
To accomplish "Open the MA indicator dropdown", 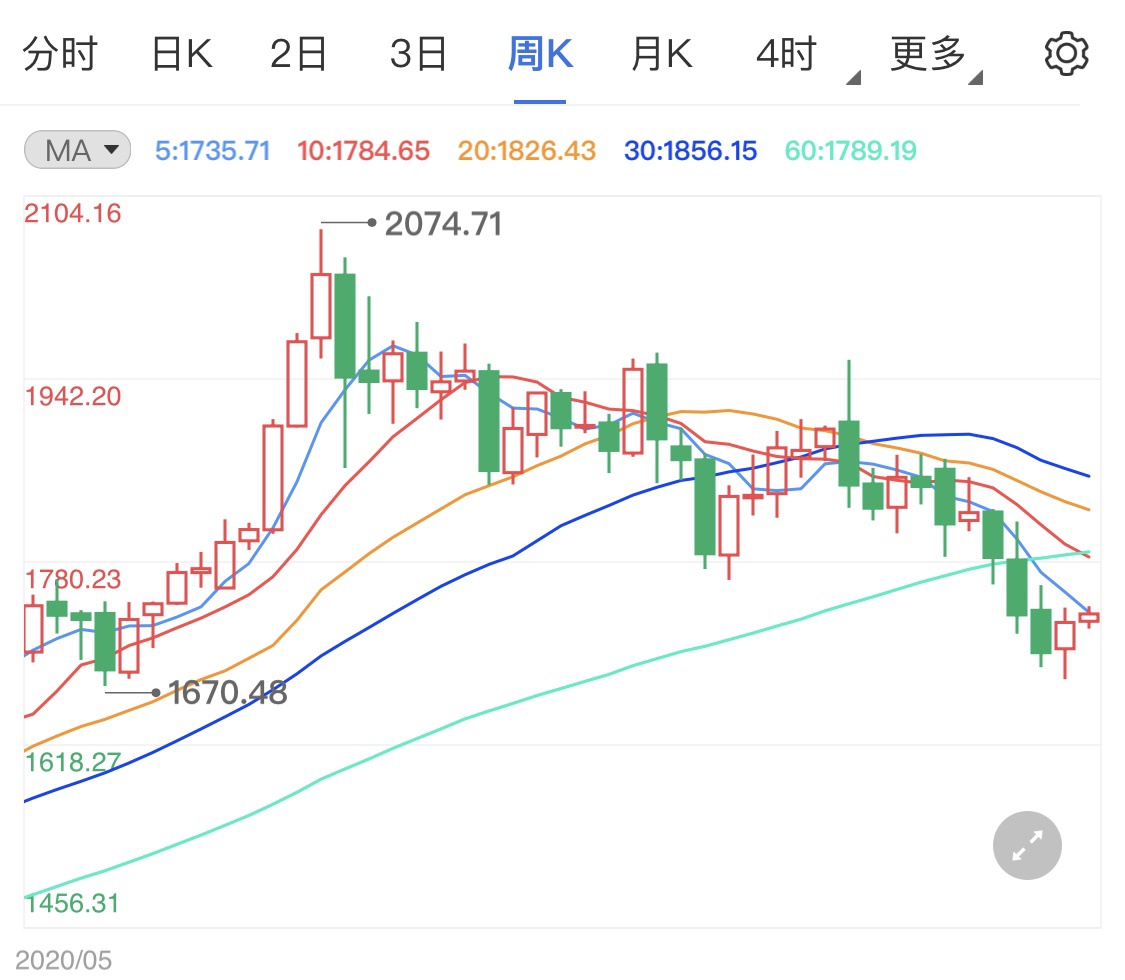I will (77, 150).
